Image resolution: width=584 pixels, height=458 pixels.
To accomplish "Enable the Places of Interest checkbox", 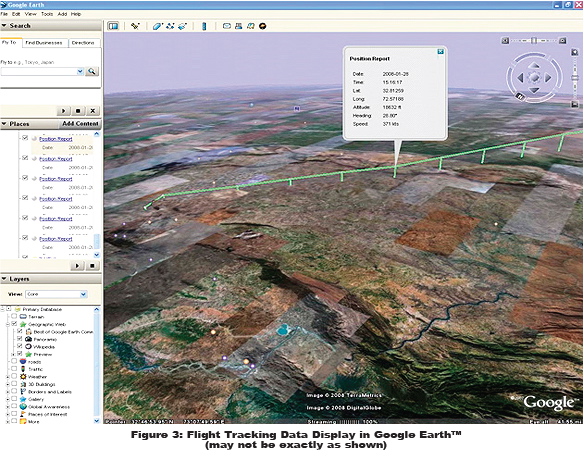I will tap(14, 414).
